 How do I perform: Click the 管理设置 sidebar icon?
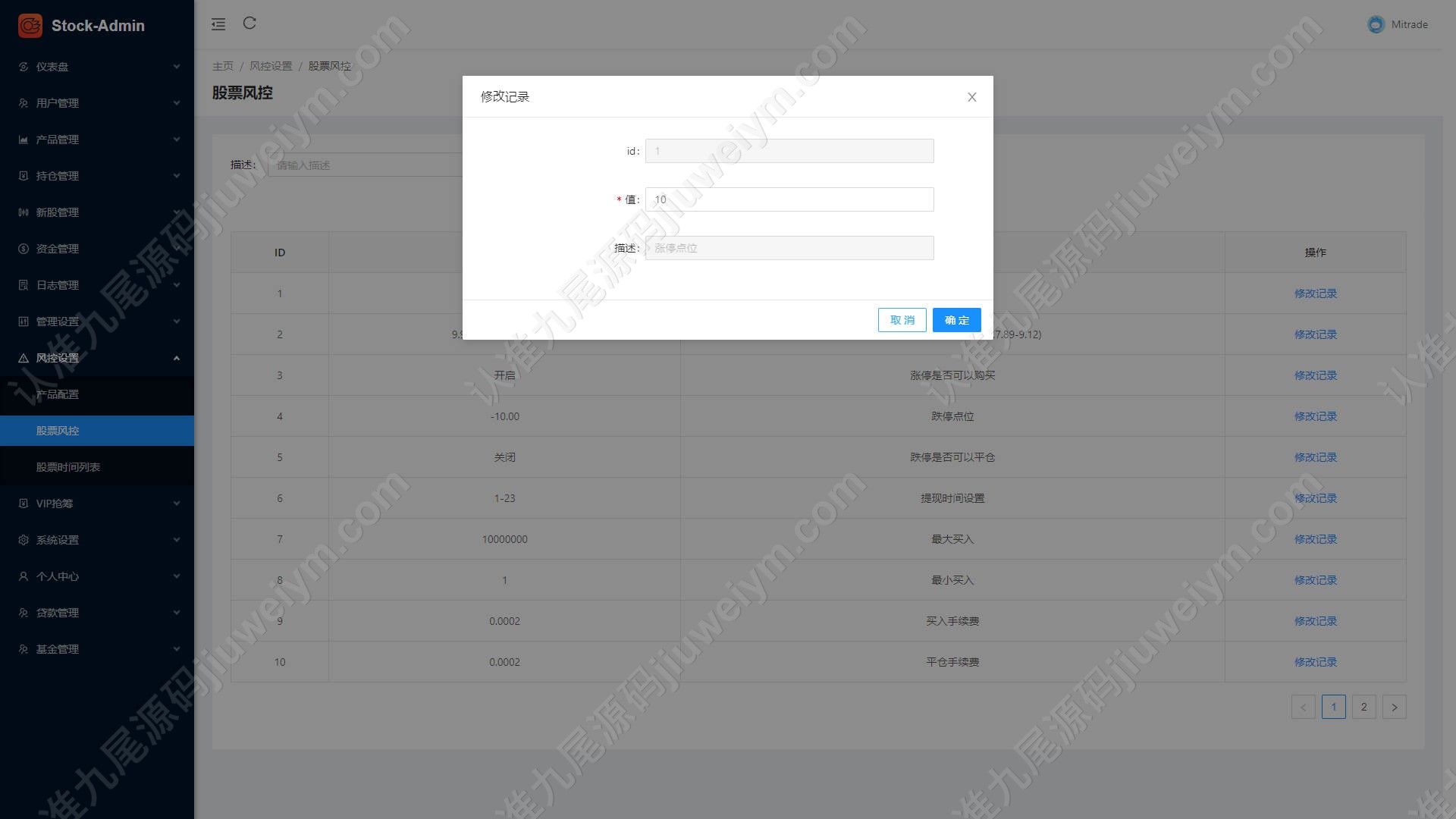24,322
